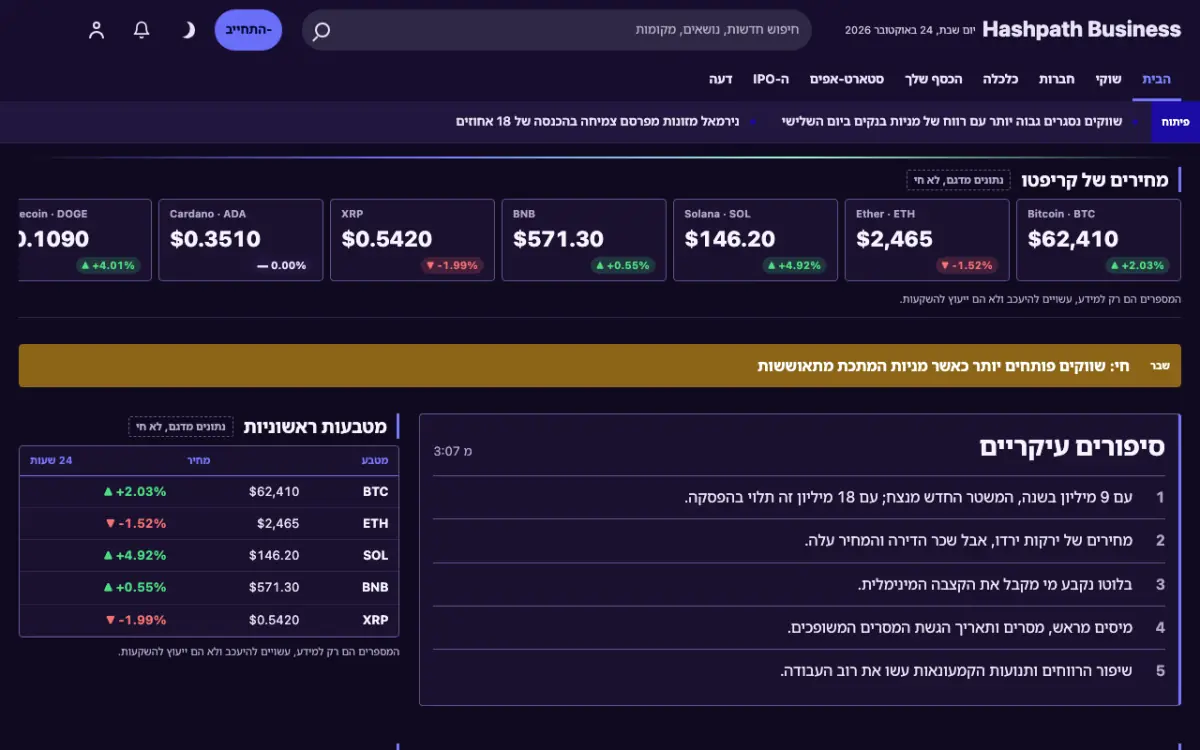The image size is (1200, 750).
Task: Click the מטבעות ראשוניות heading
Action: click(x=315, y=426)
